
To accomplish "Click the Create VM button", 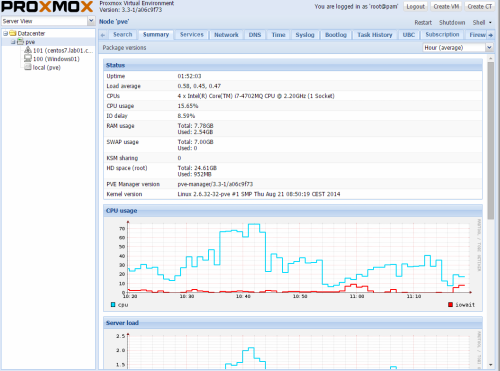I will click(x=446, y=7).
